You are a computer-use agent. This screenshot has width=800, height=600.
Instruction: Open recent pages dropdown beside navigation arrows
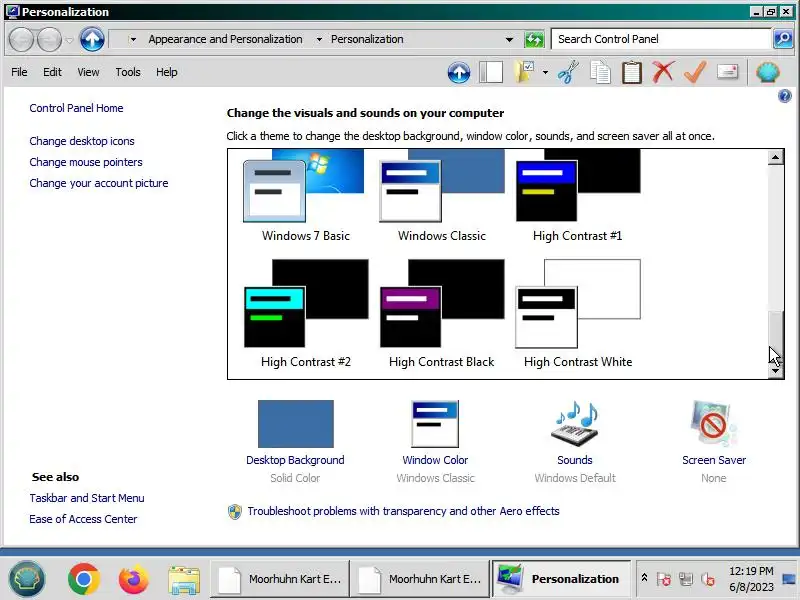click(x=69, y=39)
